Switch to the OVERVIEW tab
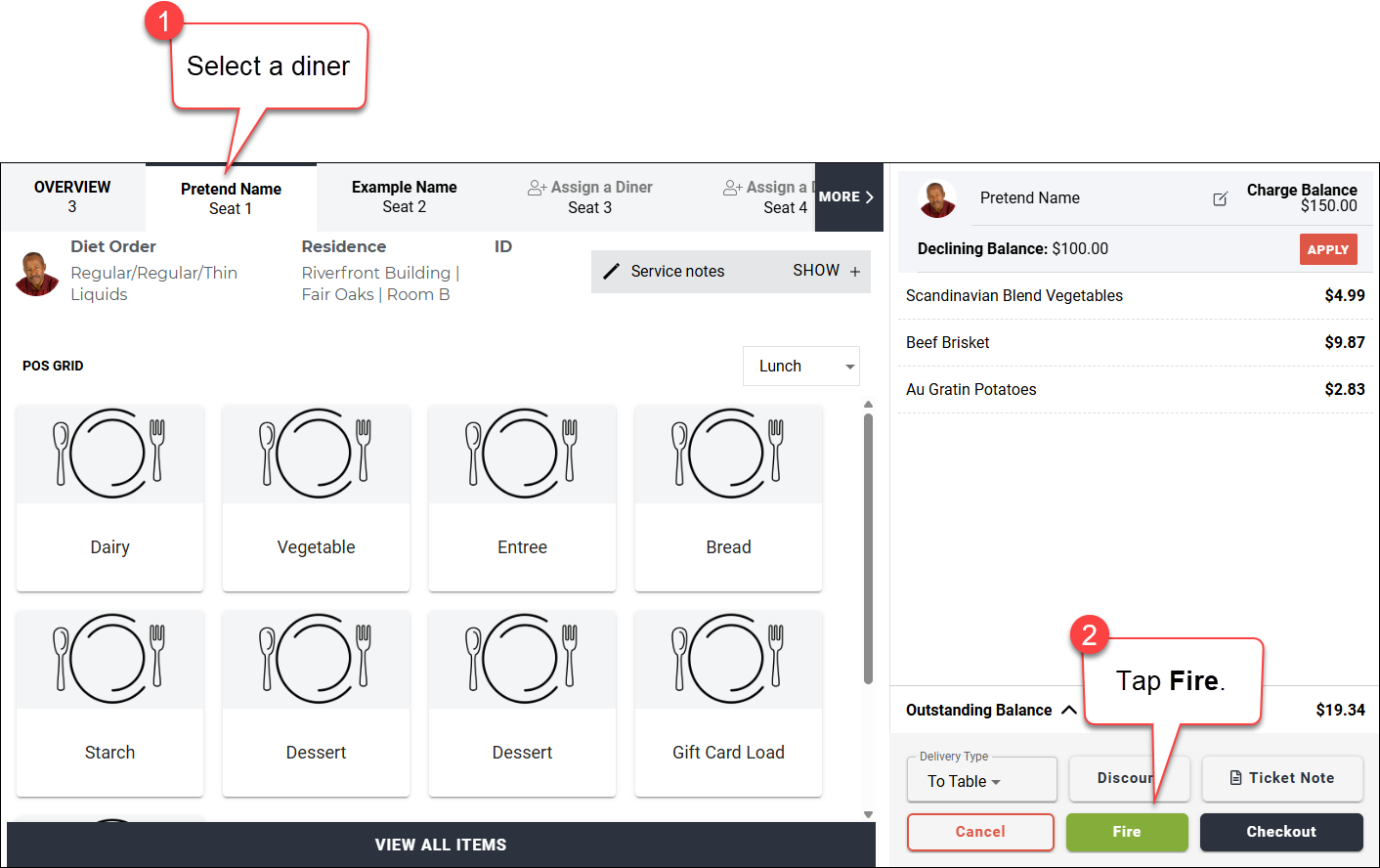Viewport: 1380px width, 868px height. point(72,196)
